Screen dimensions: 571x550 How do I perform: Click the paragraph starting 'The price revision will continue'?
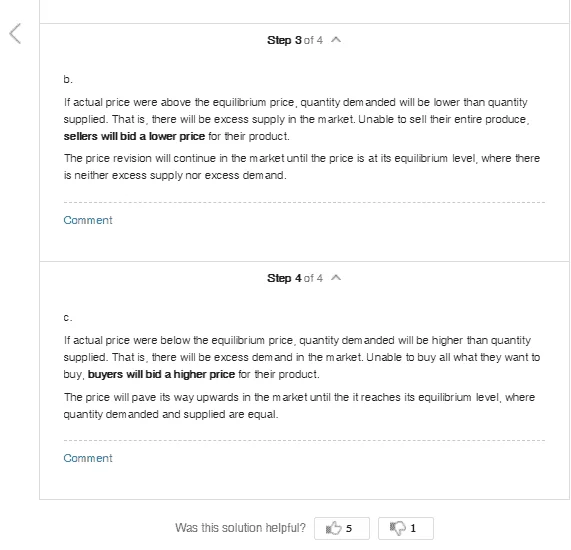(302, 167)
